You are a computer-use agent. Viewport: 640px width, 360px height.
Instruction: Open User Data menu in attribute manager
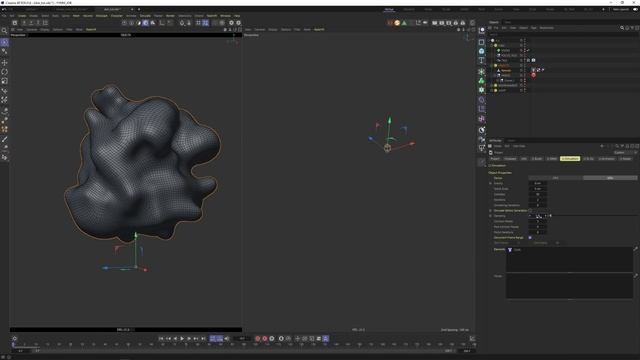pyautogui.click(x=519, y=146)
